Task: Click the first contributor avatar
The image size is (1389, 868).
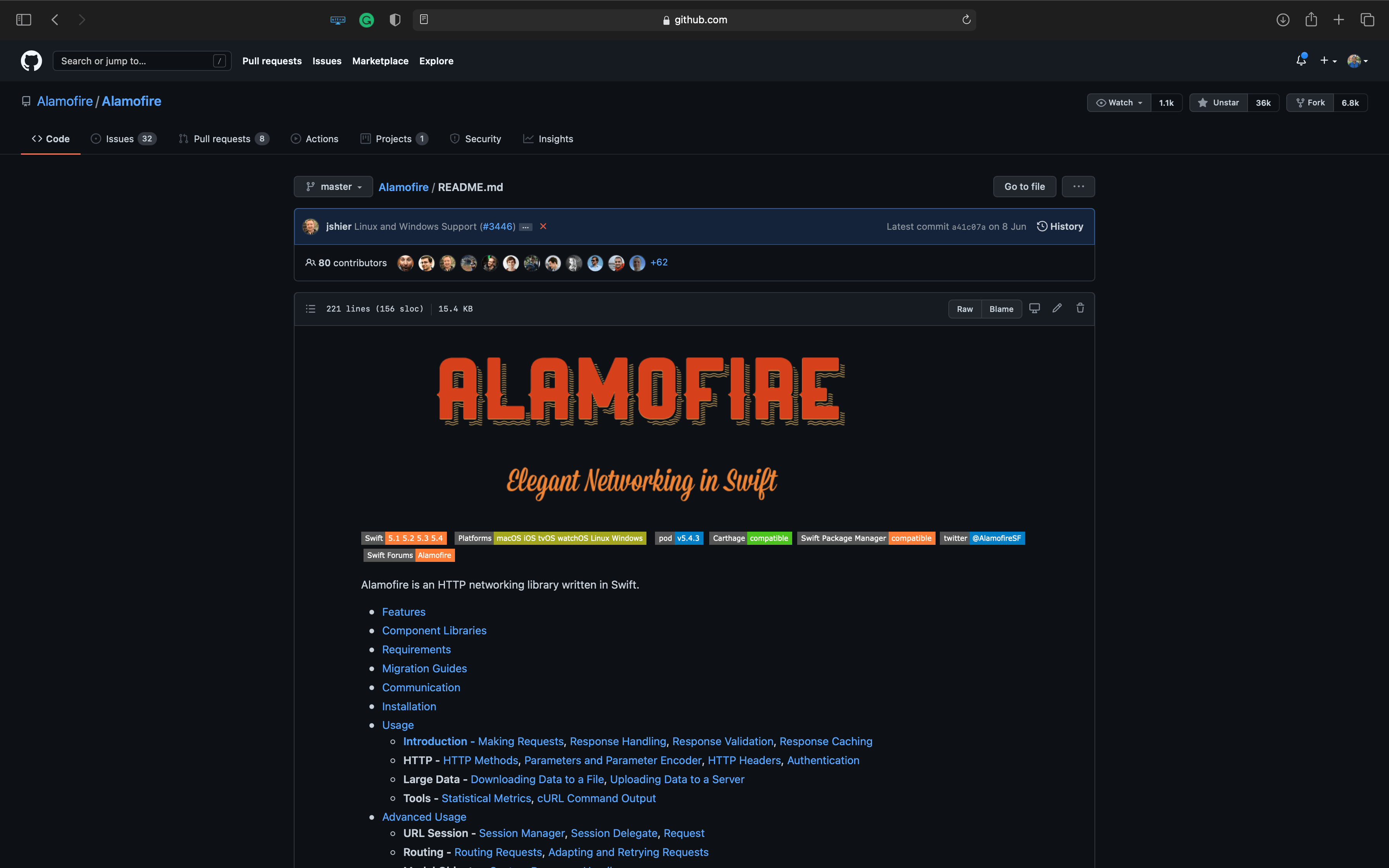Action: (x=405, y=263)
